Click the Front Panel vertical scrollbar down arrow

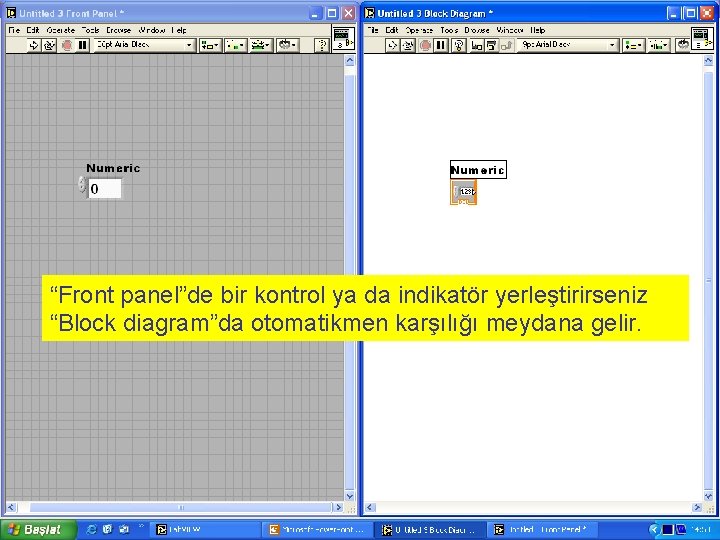click(x=350, y=496)
